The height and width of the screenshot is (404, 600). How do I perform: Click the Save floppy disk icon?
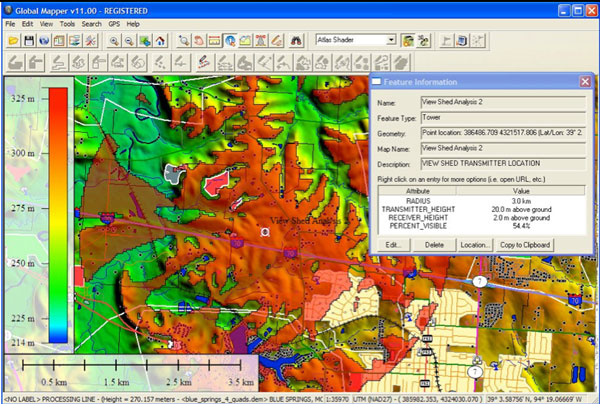click(29, 41)
